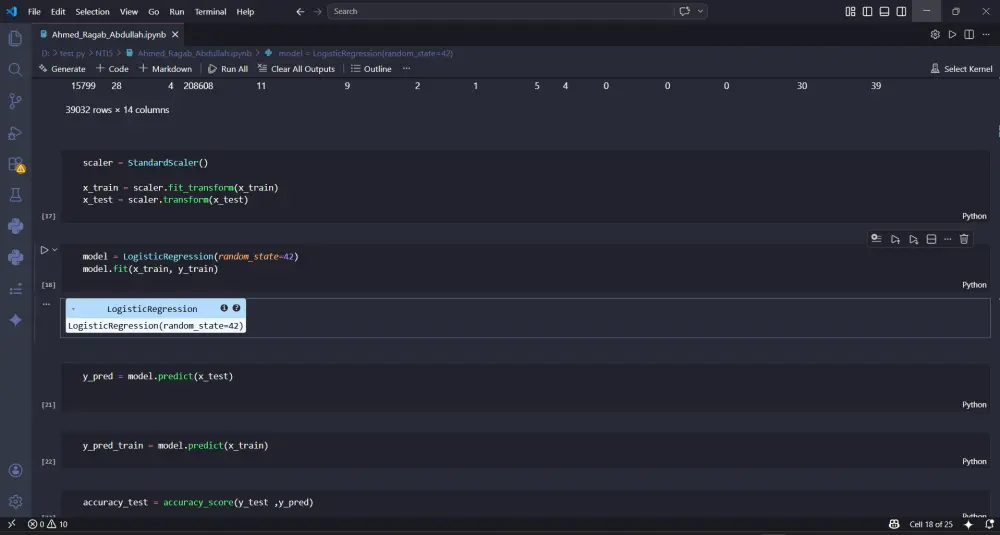Open the chat dropdown beside search bar
This screenshot has height=535, width=1000.
(701, 11)
